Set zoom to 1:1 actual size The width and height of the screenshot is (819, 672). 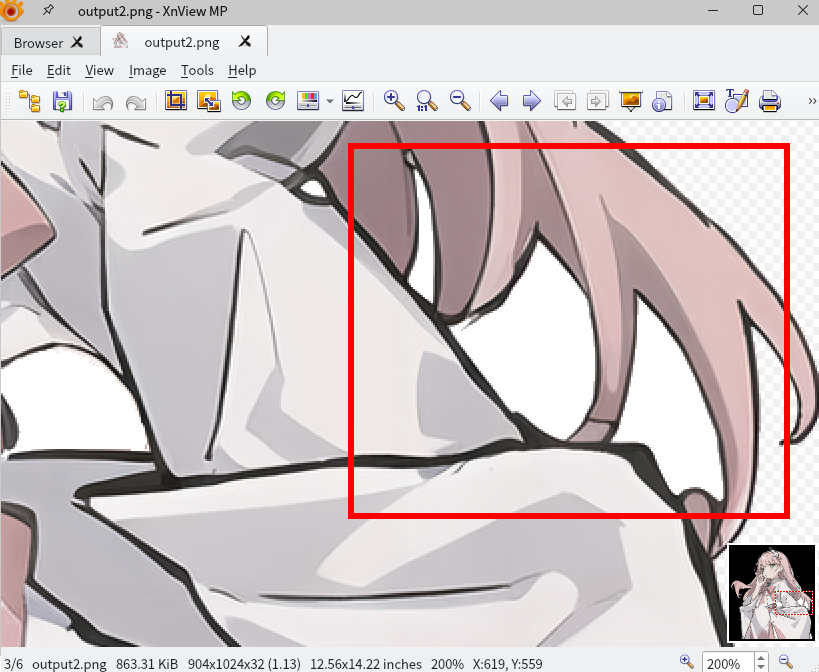tap(426, 100)
